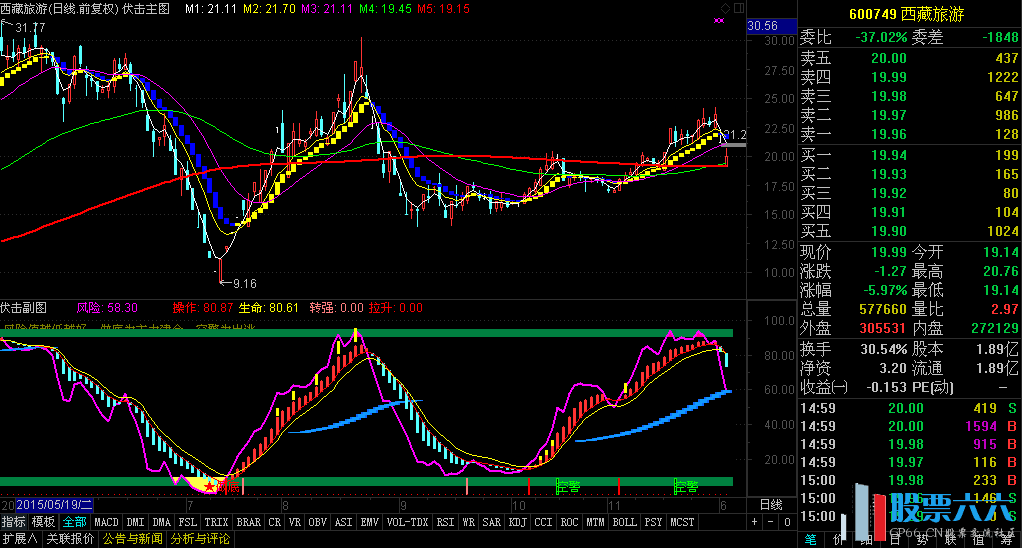Click the 伏击主图 chart title label
The height and width of the screenshot is (548, 1022).
click(145, 8)
